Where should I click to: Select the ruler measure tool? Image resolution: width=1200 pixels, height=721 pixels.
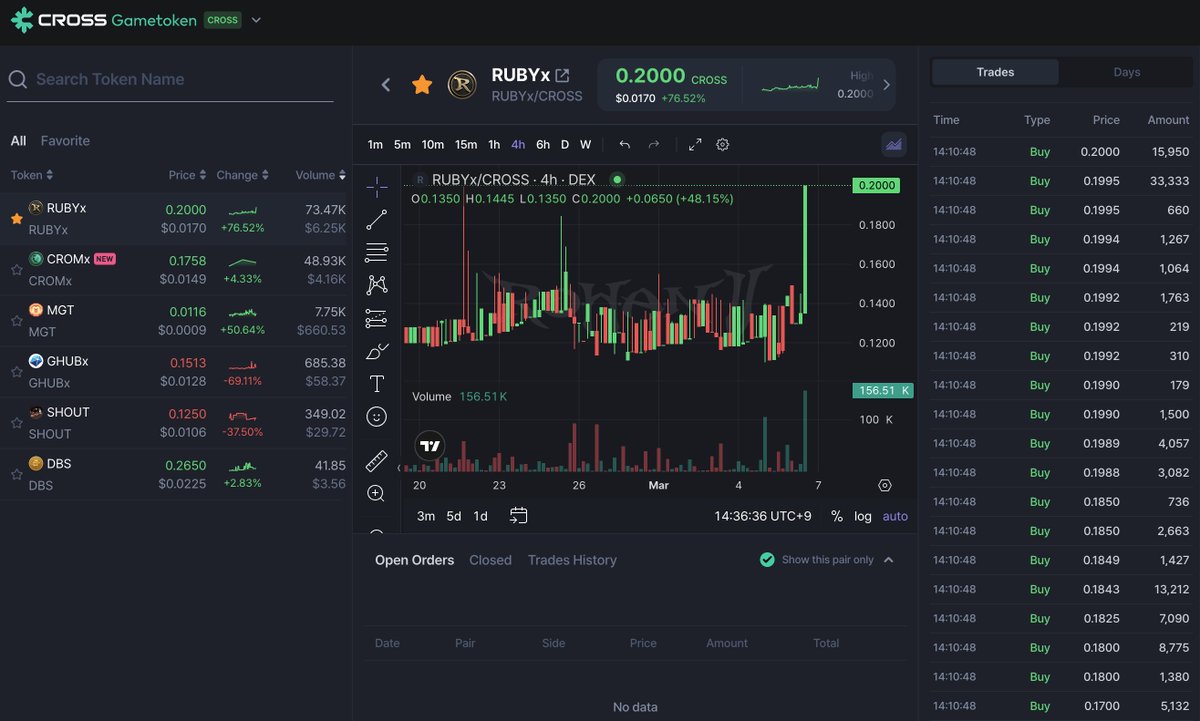(x=377, y=460)
